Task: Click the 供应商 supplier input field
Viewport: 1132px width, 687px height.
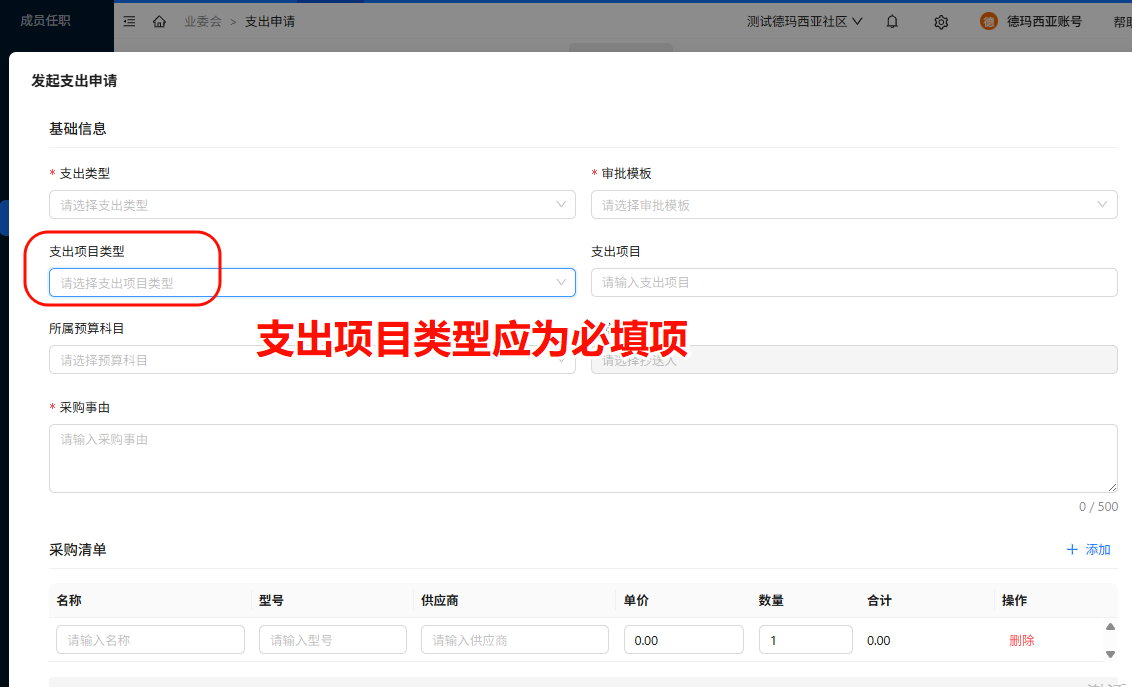Action: pos(514,640)
